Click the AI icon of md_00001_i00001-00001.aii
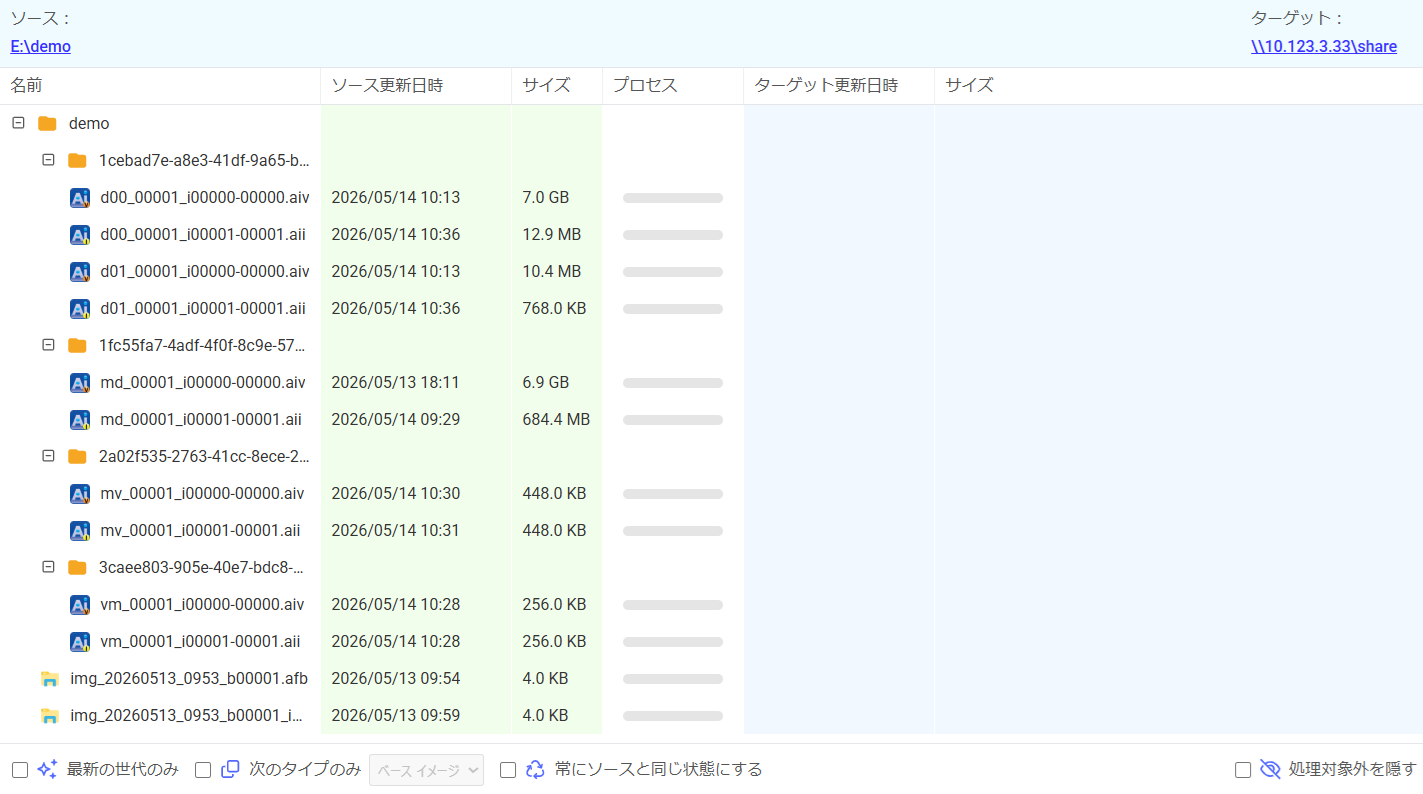 coord(80,420)
